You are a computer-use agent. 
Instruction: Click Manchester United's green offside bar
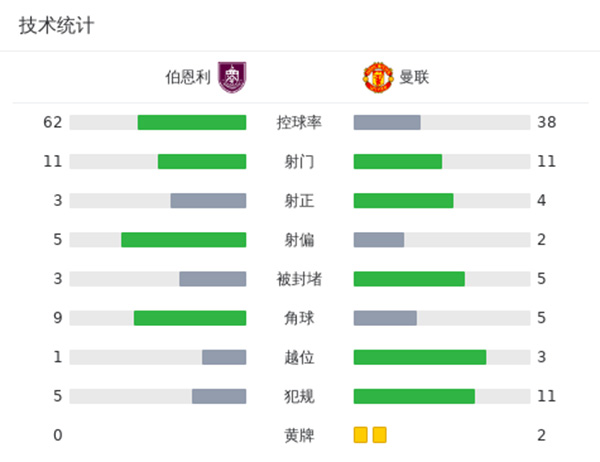[x=419, y=357]
